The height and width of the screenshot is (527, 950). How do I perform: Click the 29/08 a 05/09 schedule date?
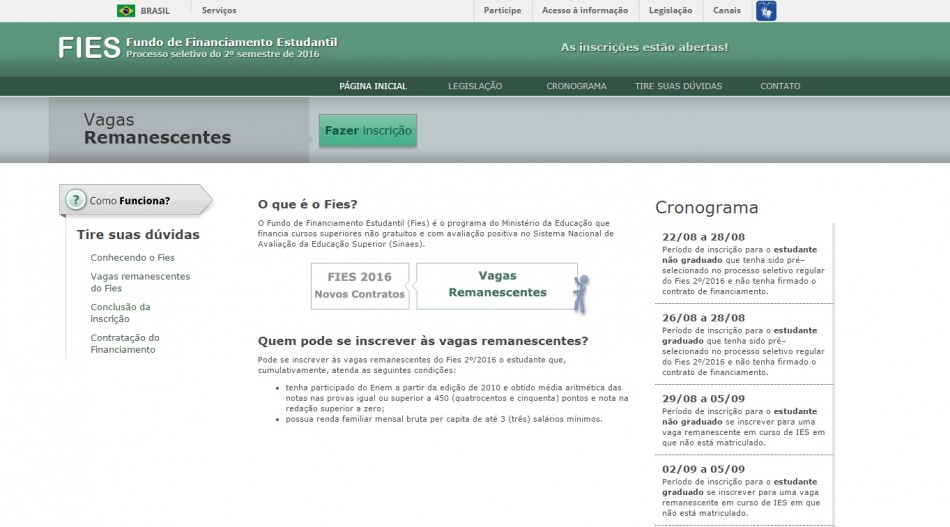[x=703, y=399]
